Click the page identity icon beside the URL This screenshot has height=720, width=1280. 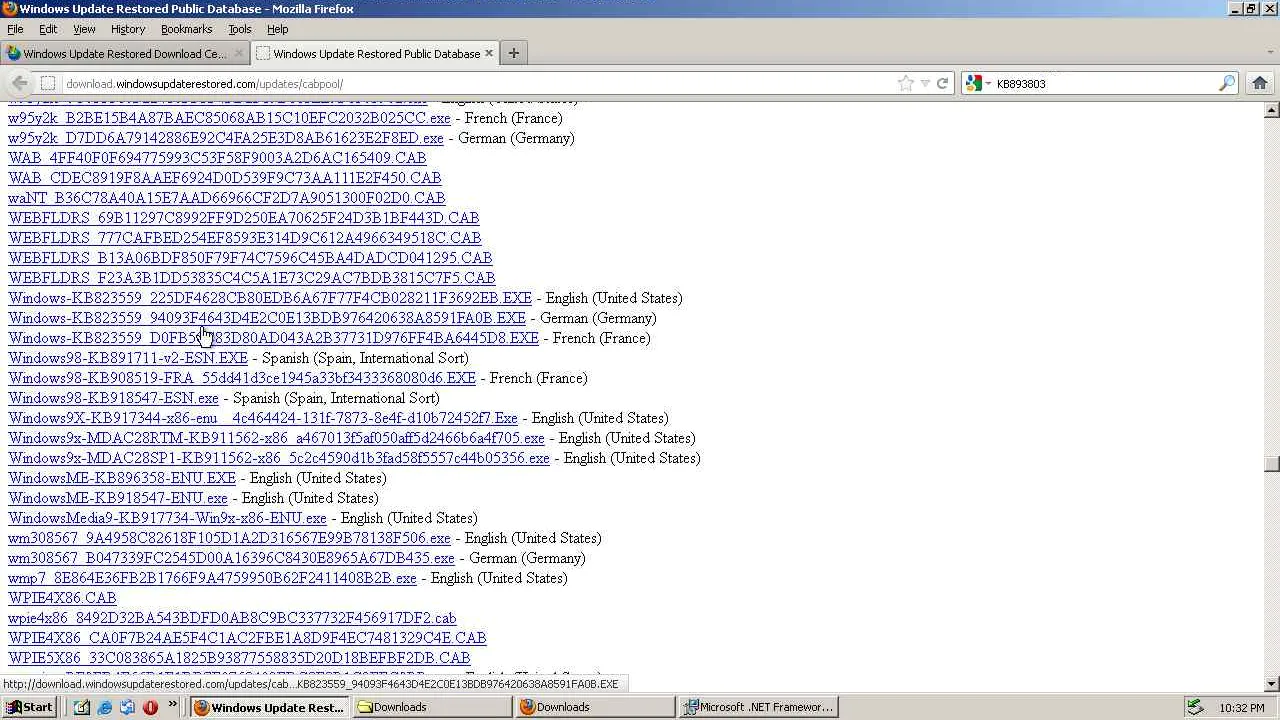47,84
